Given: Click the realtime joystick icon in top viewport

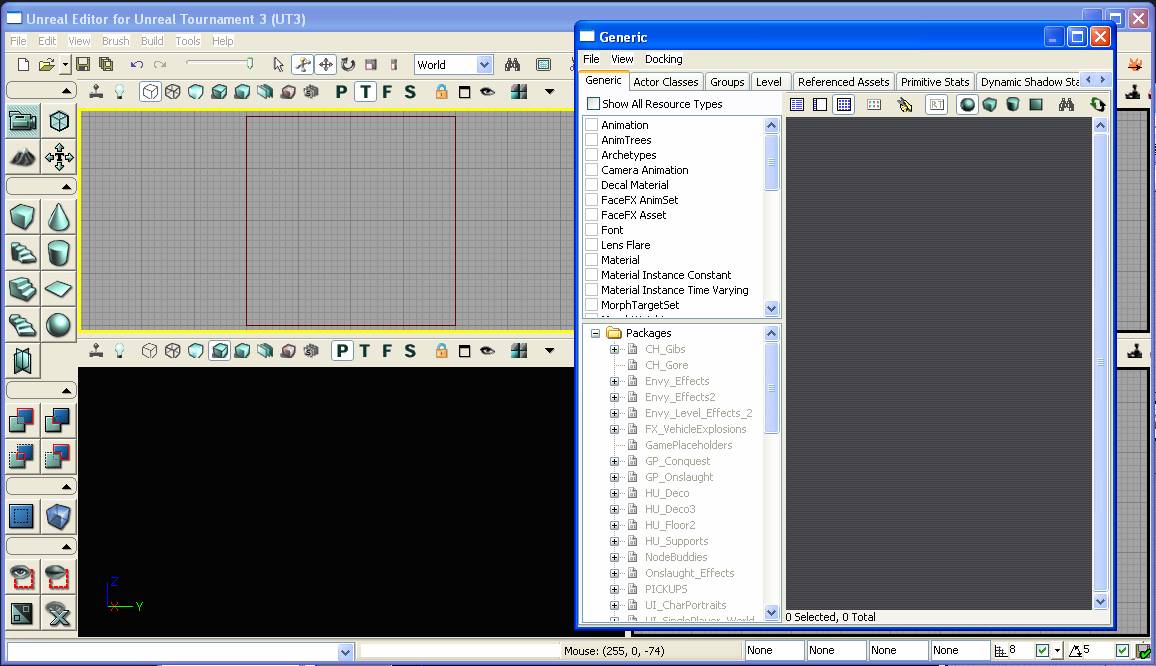Looking at the screenshot, I should coord(96,91).
